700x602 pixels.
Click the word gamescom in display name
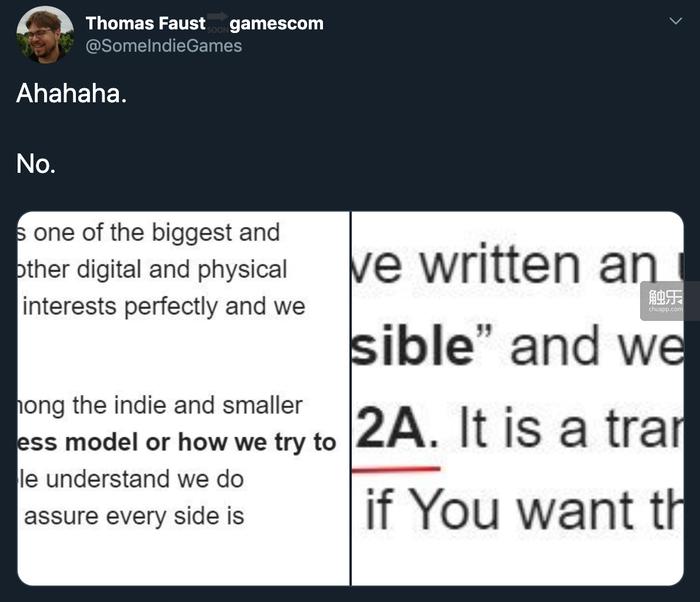pyautogui.click(x=277, y=23)
